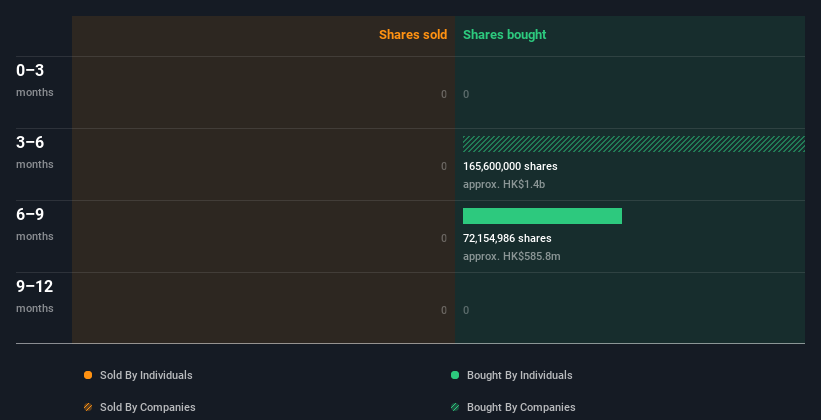
Task: Click the orange Sold By Individuals legend dot
Action: 88,375
